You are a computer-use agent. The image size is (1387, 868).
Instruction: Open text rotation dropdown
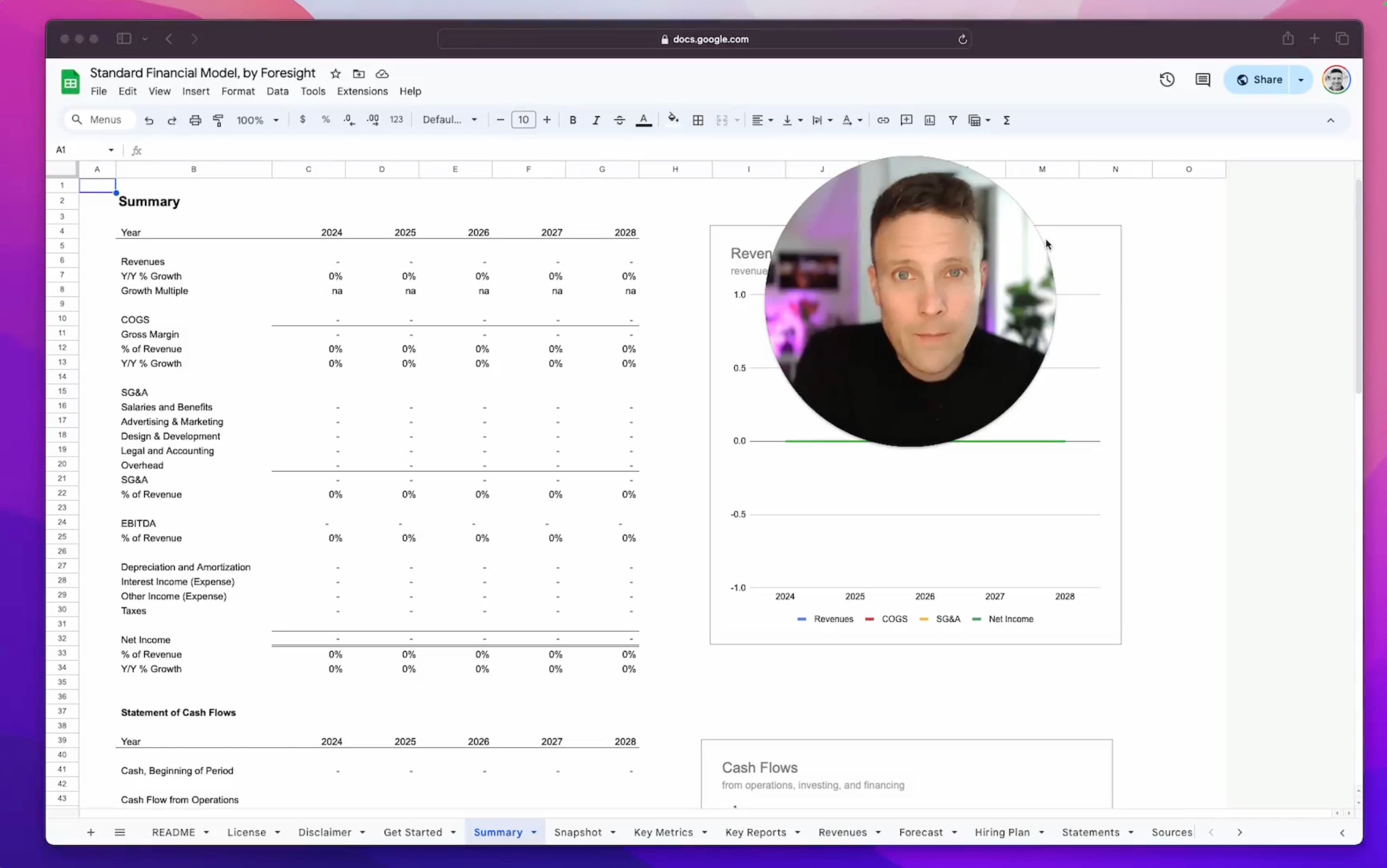852,120
